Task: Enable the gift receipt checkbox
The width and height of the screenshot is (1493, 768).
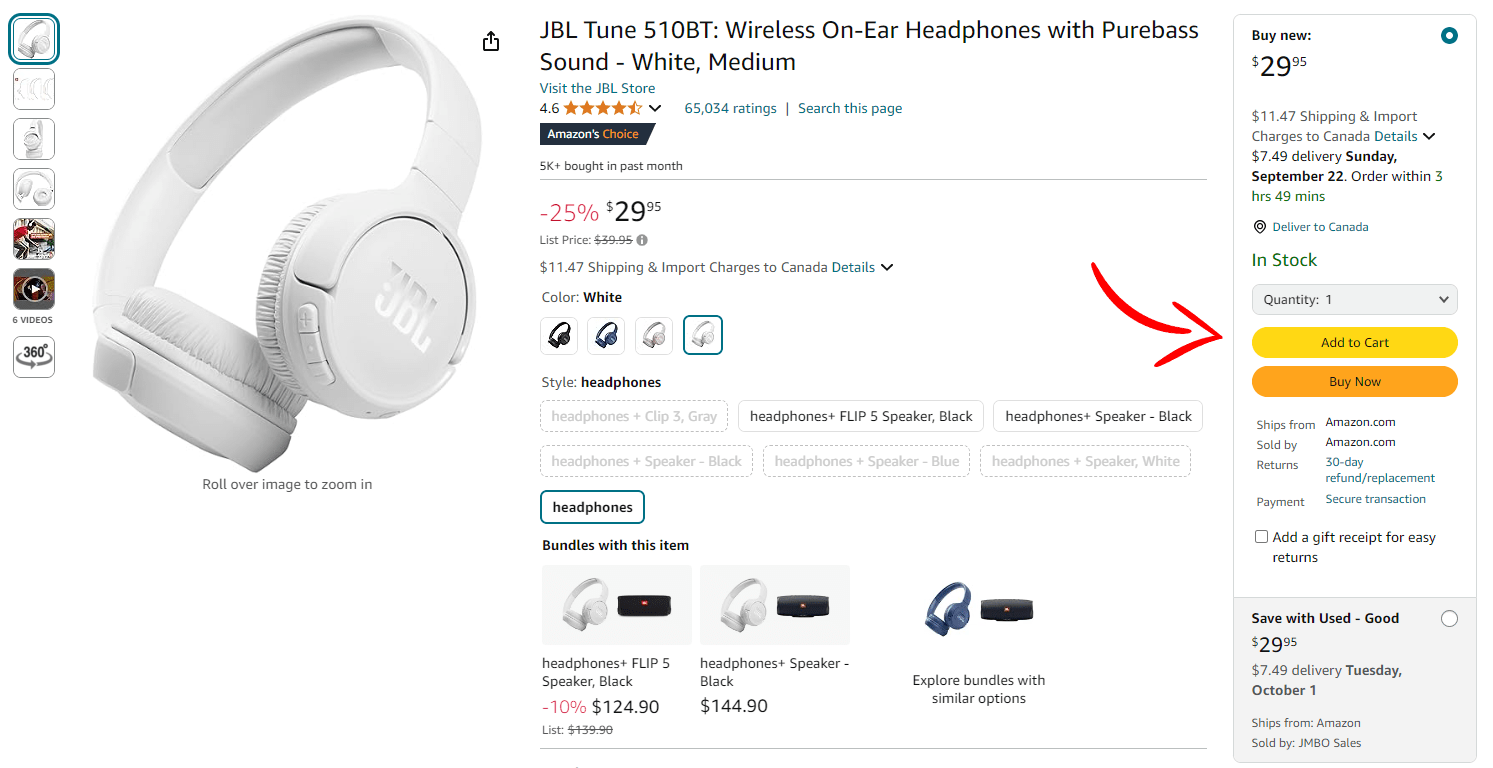Action: point(1261,536)
